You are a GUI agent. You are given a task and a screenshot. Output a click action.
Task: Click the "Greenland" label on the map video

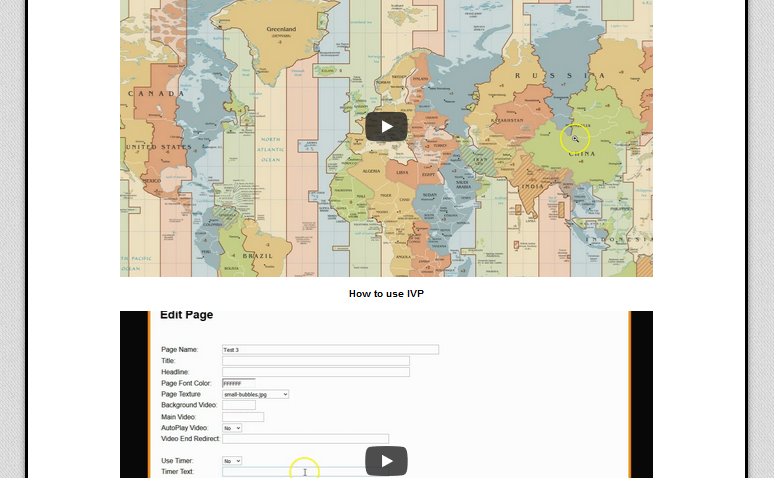tap(281, 29)
